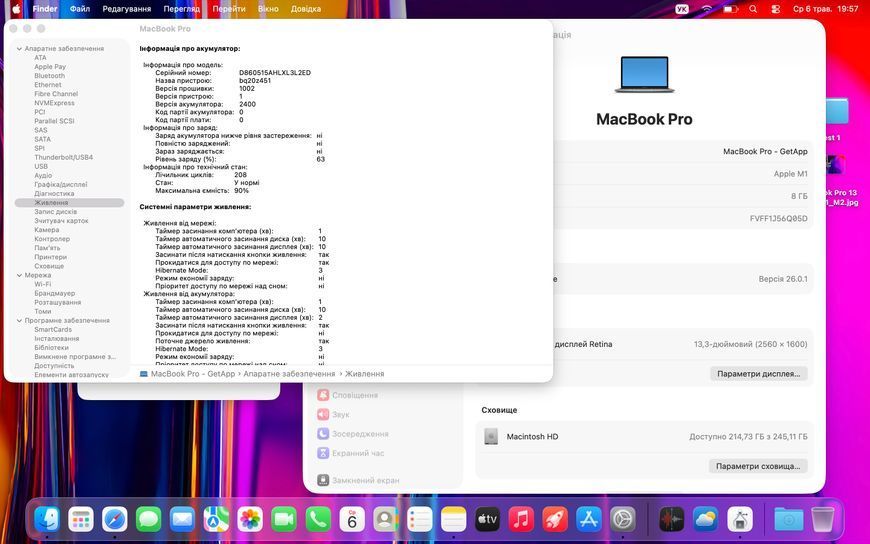The height and width of the screenshot is (544, 870).
Task: Open the Довідка menu
Action: pos(305,9)
